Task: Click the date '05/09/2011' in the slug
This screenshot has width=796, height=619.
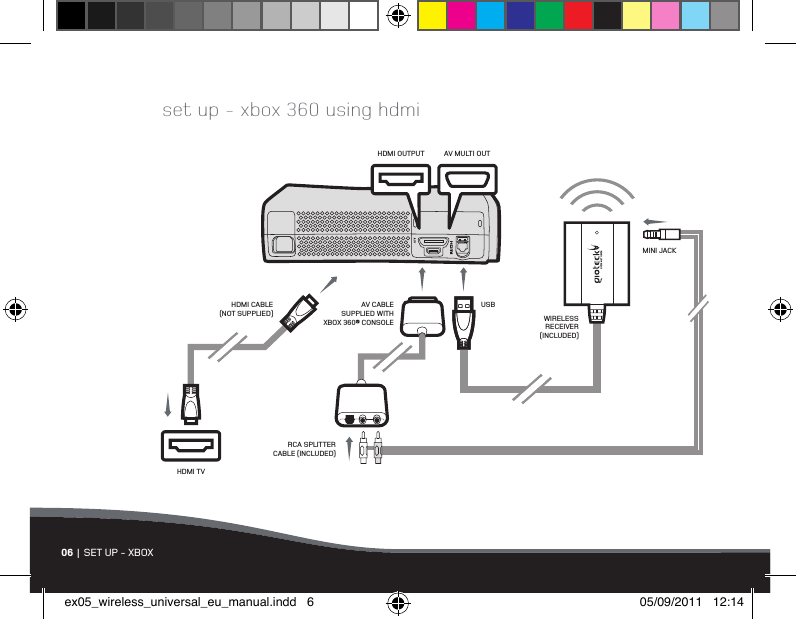Action: click(x=670, y=602)
